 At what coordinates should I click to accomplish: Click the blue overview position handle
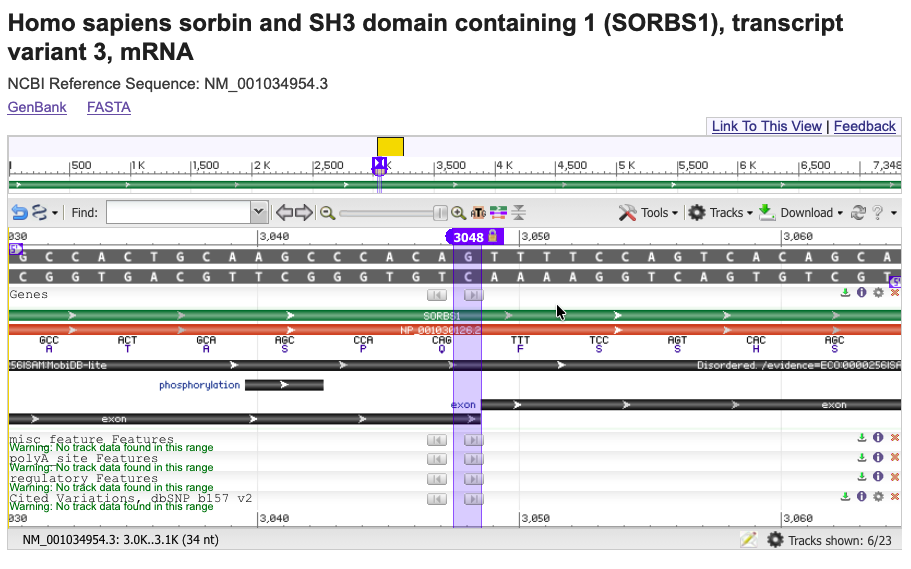(x=379, y=166)
